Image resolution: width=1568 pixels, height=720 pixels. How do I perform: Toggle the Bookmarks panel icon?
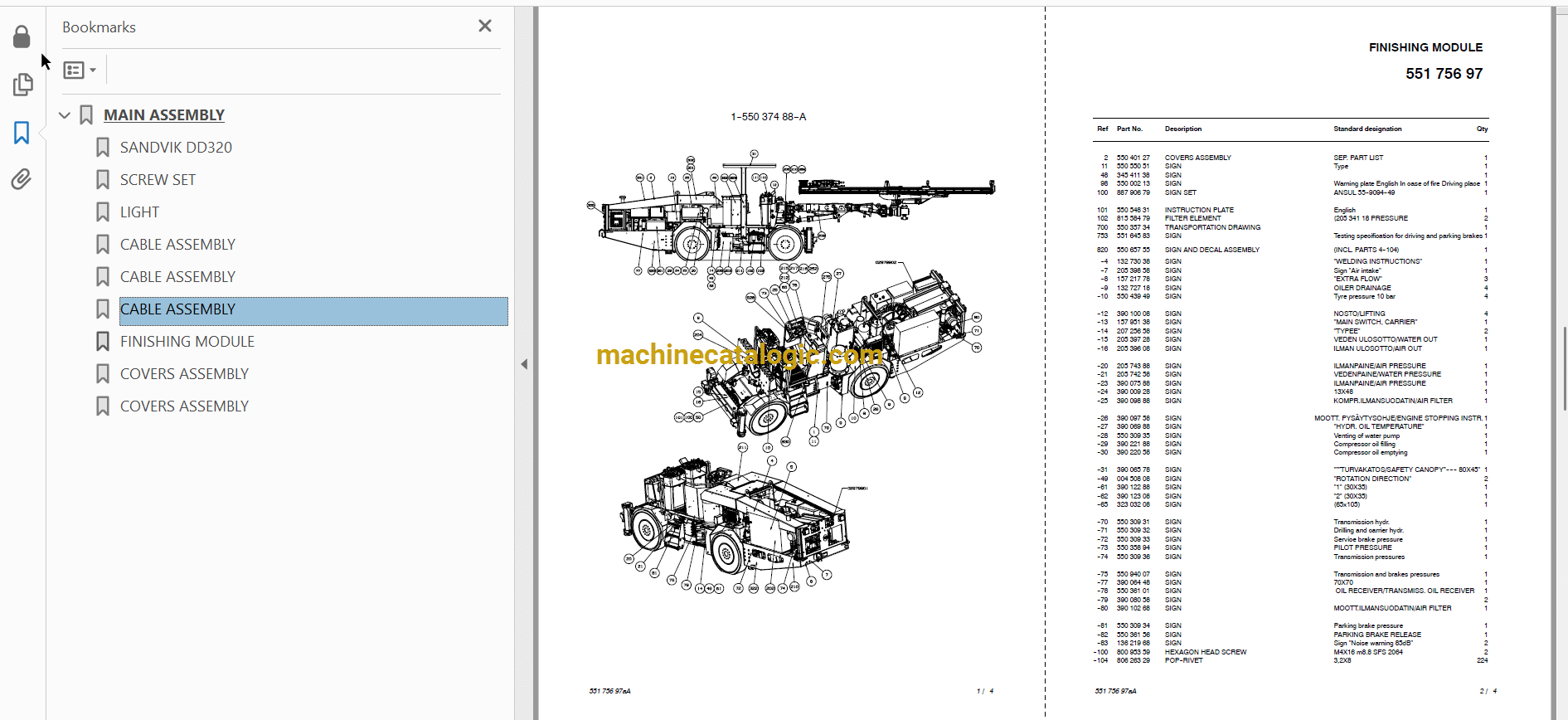pos(22,133)
